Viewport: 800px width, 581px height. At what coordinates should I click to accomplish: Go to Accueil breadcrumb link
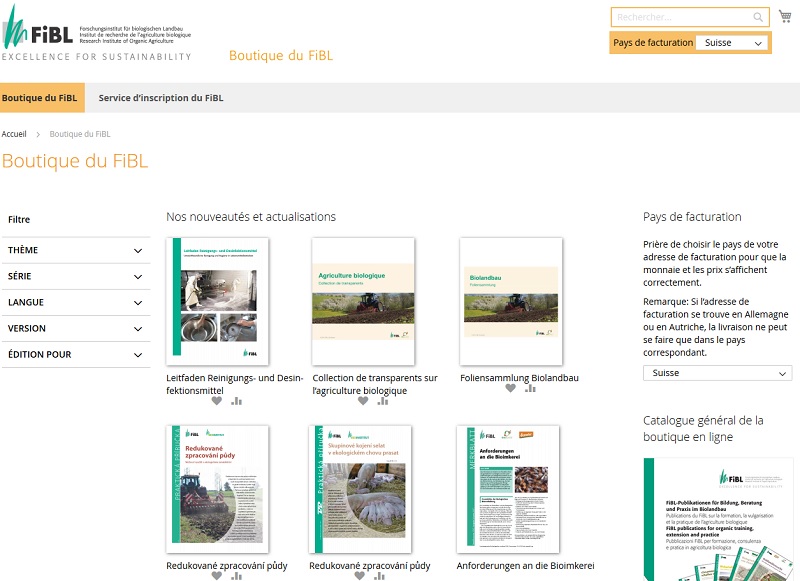tap(14, 134)
